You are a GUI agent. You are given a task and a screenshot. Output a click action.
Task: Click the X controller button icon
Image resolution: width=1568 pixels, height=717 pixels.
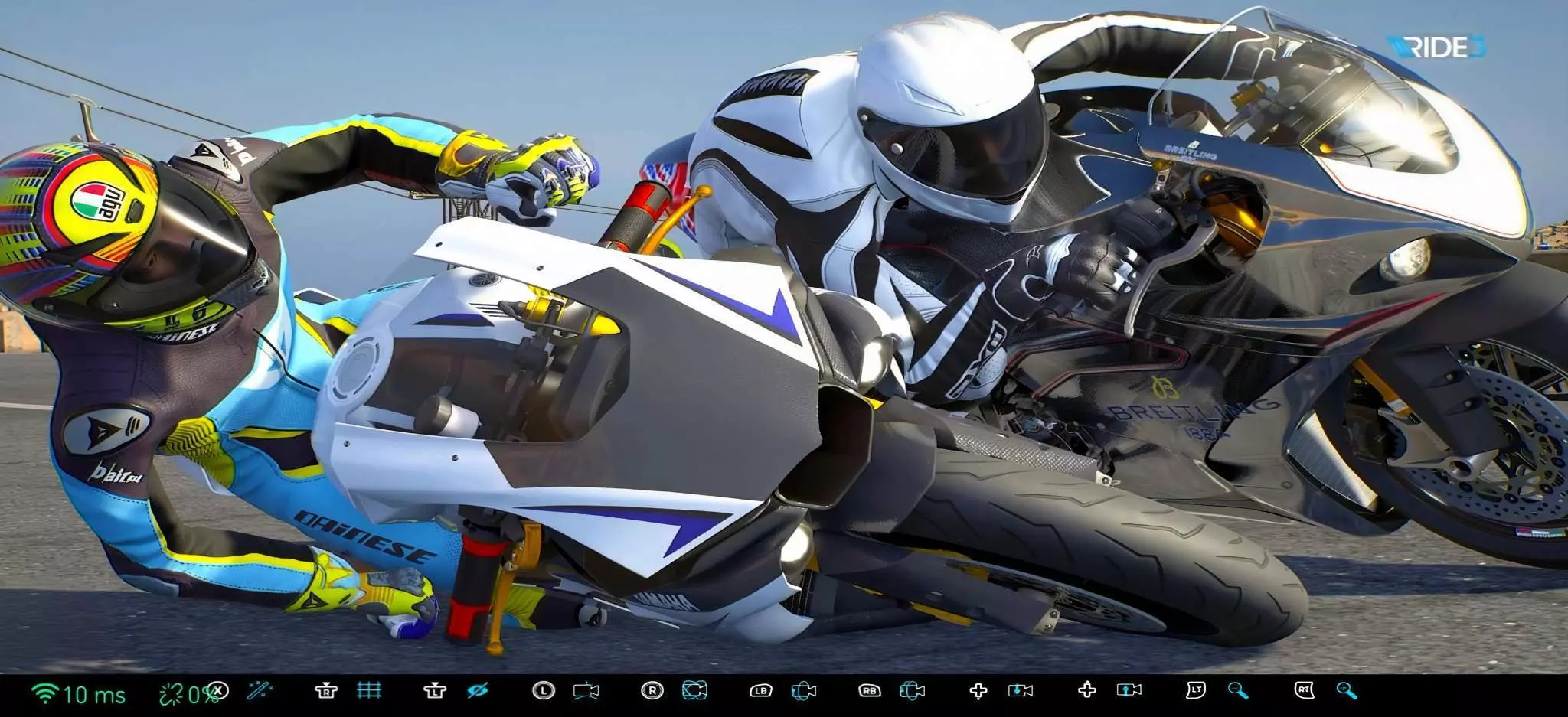218,690
